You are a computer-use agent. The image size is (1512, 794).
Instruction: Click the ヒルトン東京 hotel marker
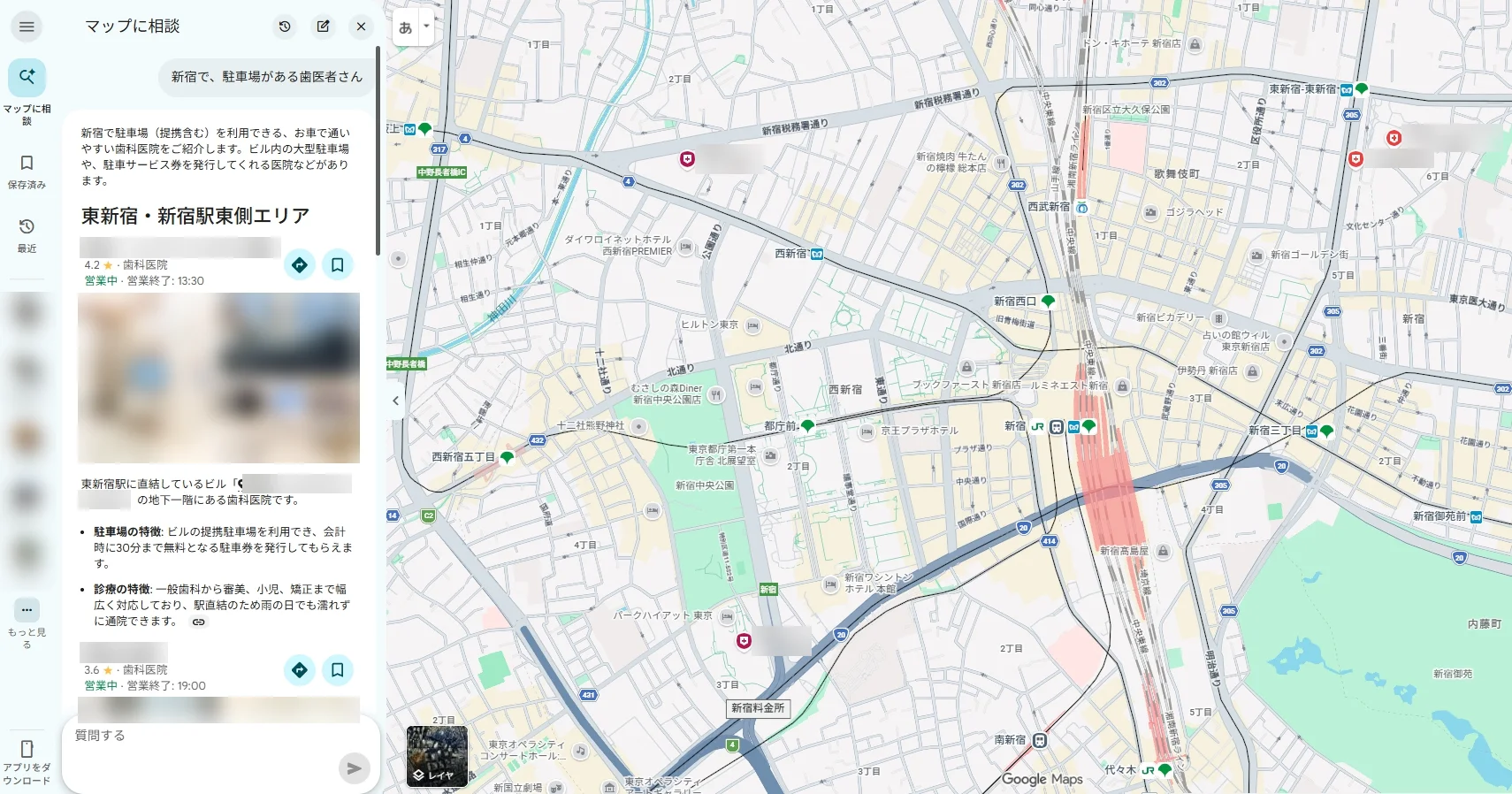(x=752, y=325)
